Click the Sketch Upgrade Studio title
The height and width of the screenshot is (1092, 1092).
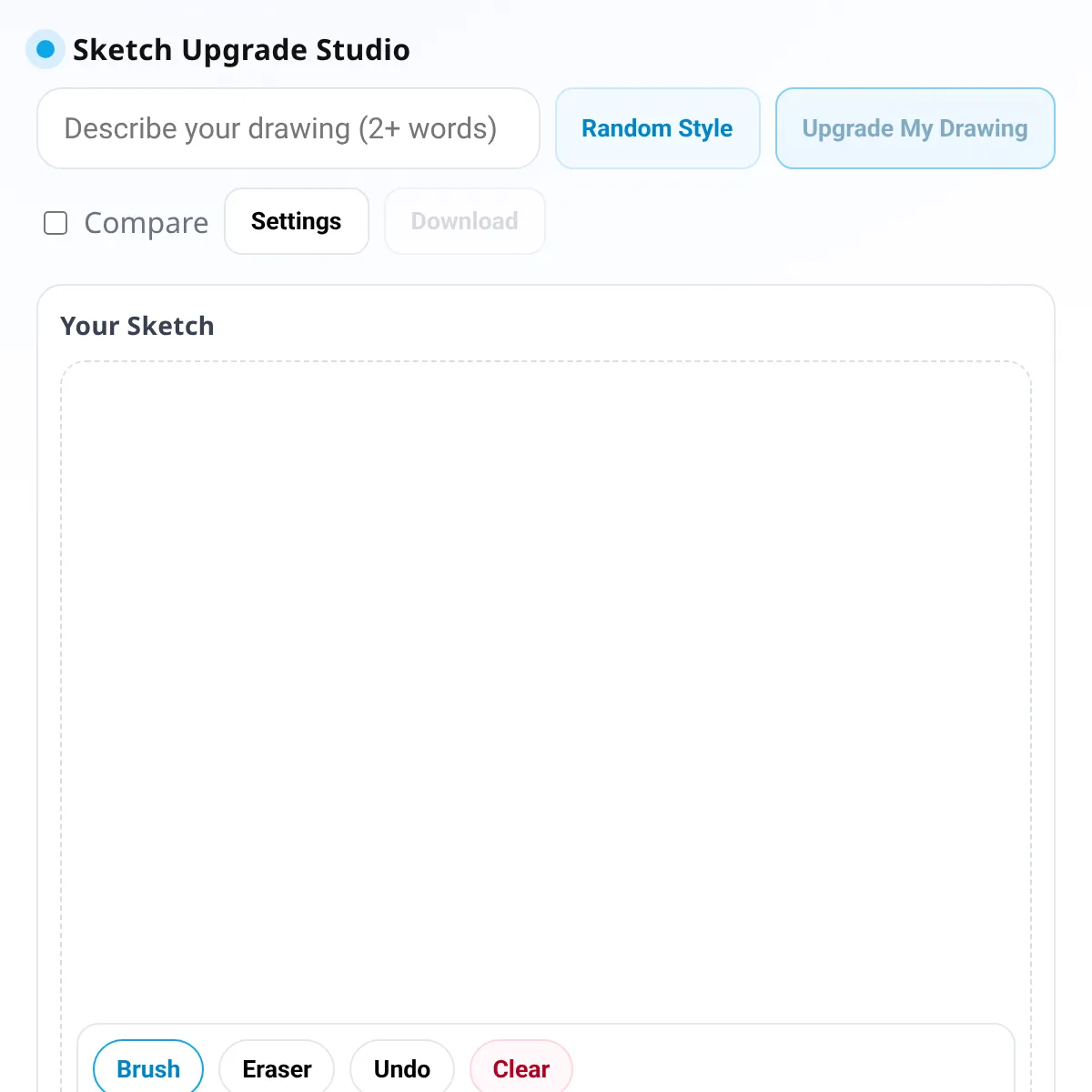tap(241, 50)
